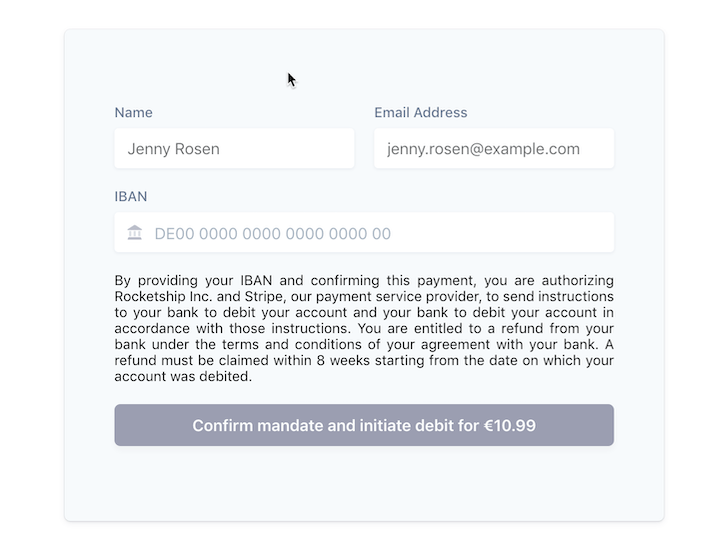This screenshot has height=551, width=727.
Task: Click the mandate line starting By providing
Action: [x=364, y=281]
